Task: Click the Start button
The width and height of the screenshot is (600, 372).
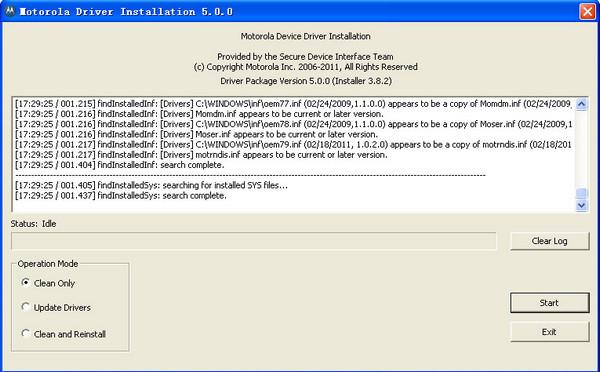Action: point(549,303)
